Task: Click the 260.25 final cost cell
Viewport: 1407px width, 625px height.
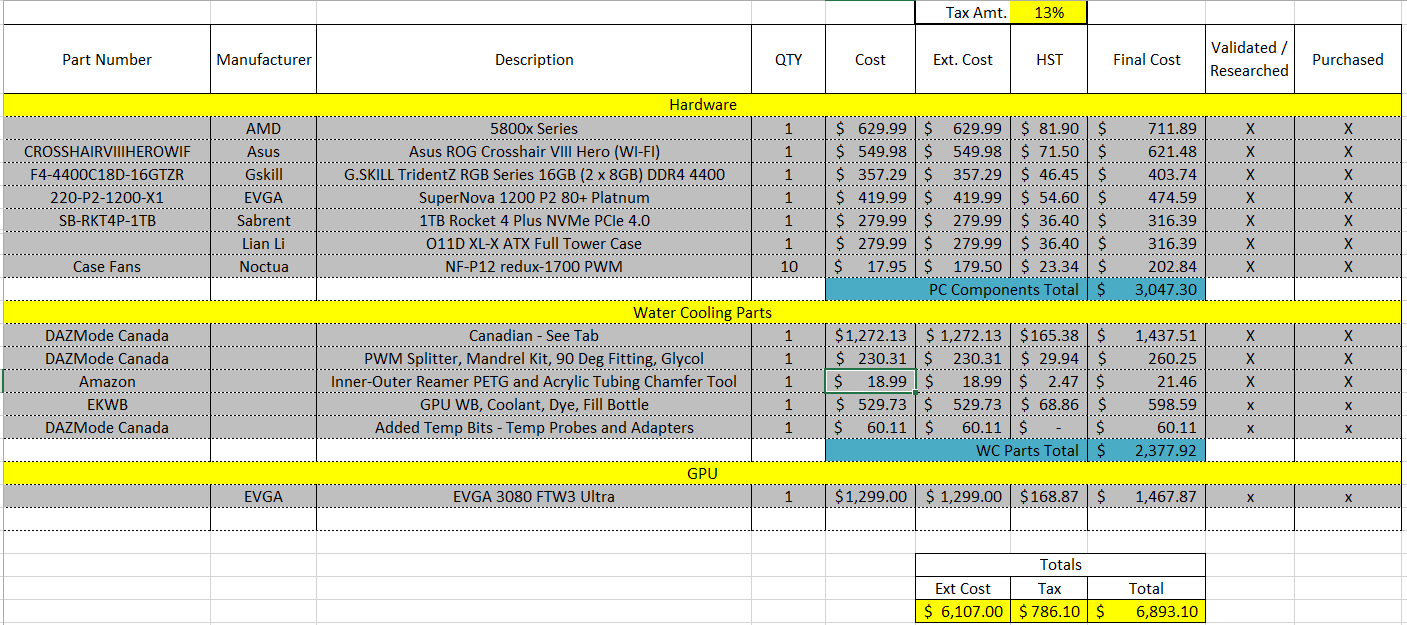Action: [1146, 359]
